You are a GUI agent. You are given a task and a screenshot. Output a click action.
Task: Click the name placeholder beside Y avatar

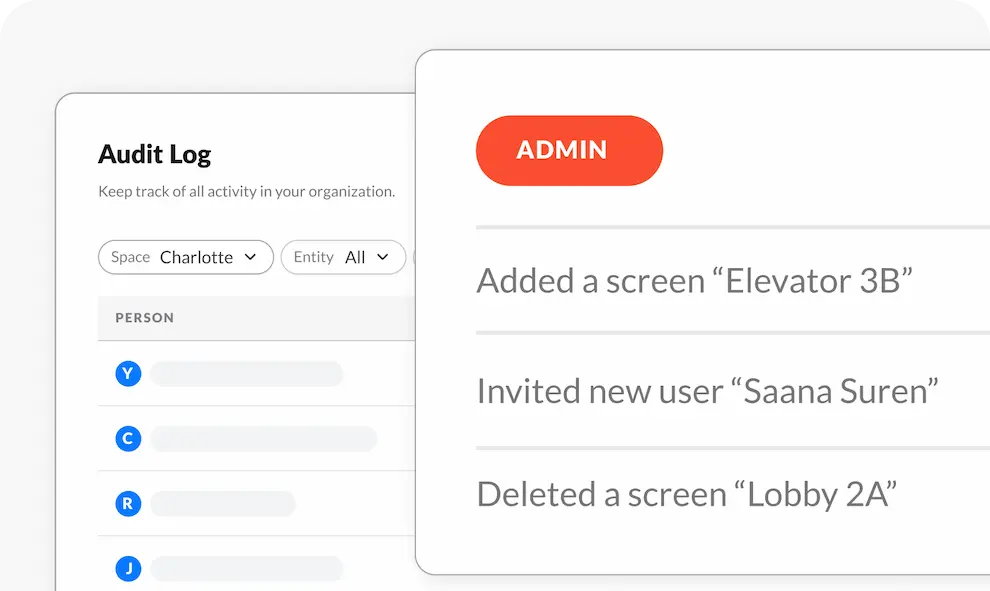tap(247, 374)
